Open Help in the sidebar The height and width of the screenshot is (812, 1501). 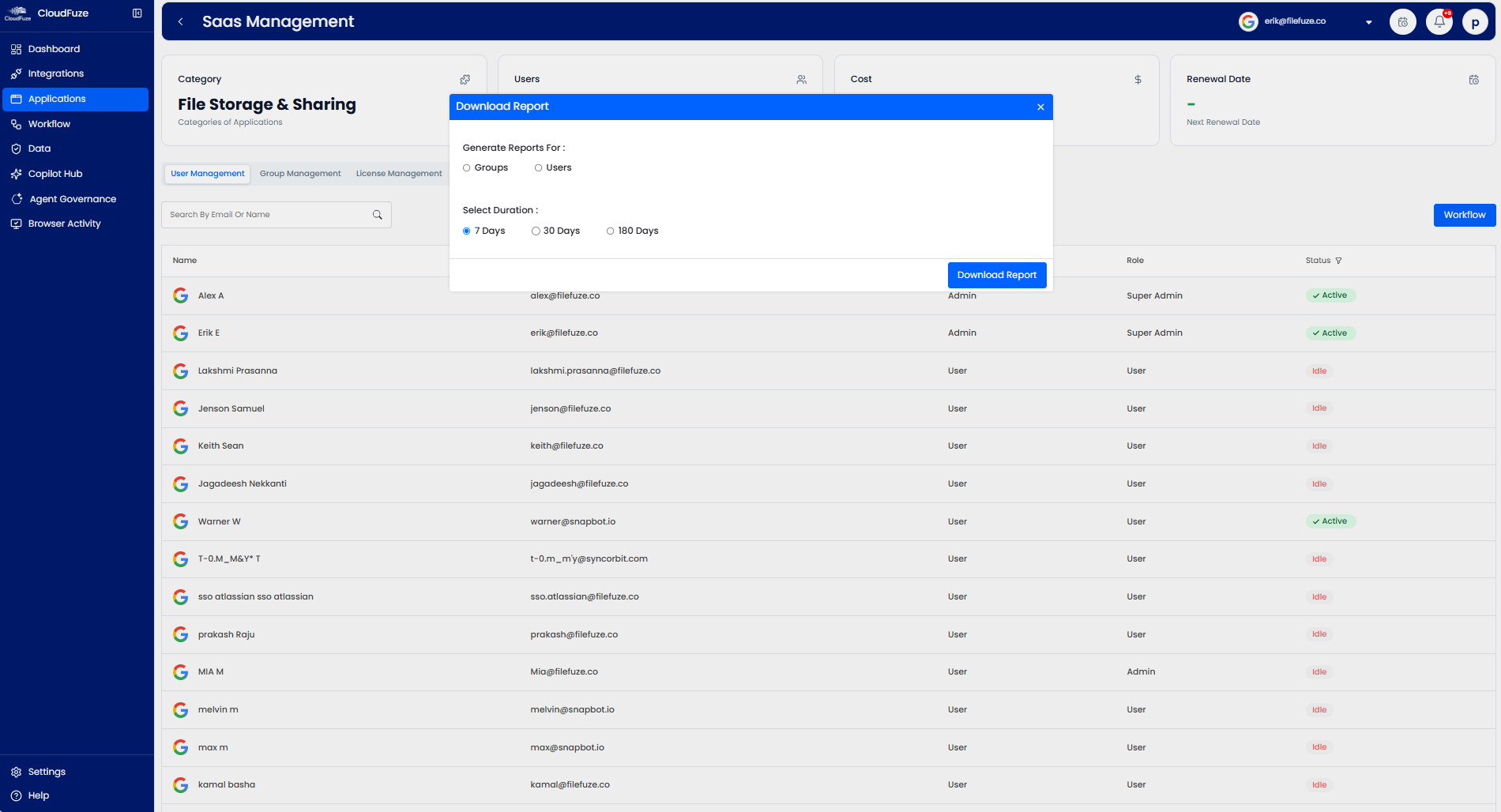76,795
